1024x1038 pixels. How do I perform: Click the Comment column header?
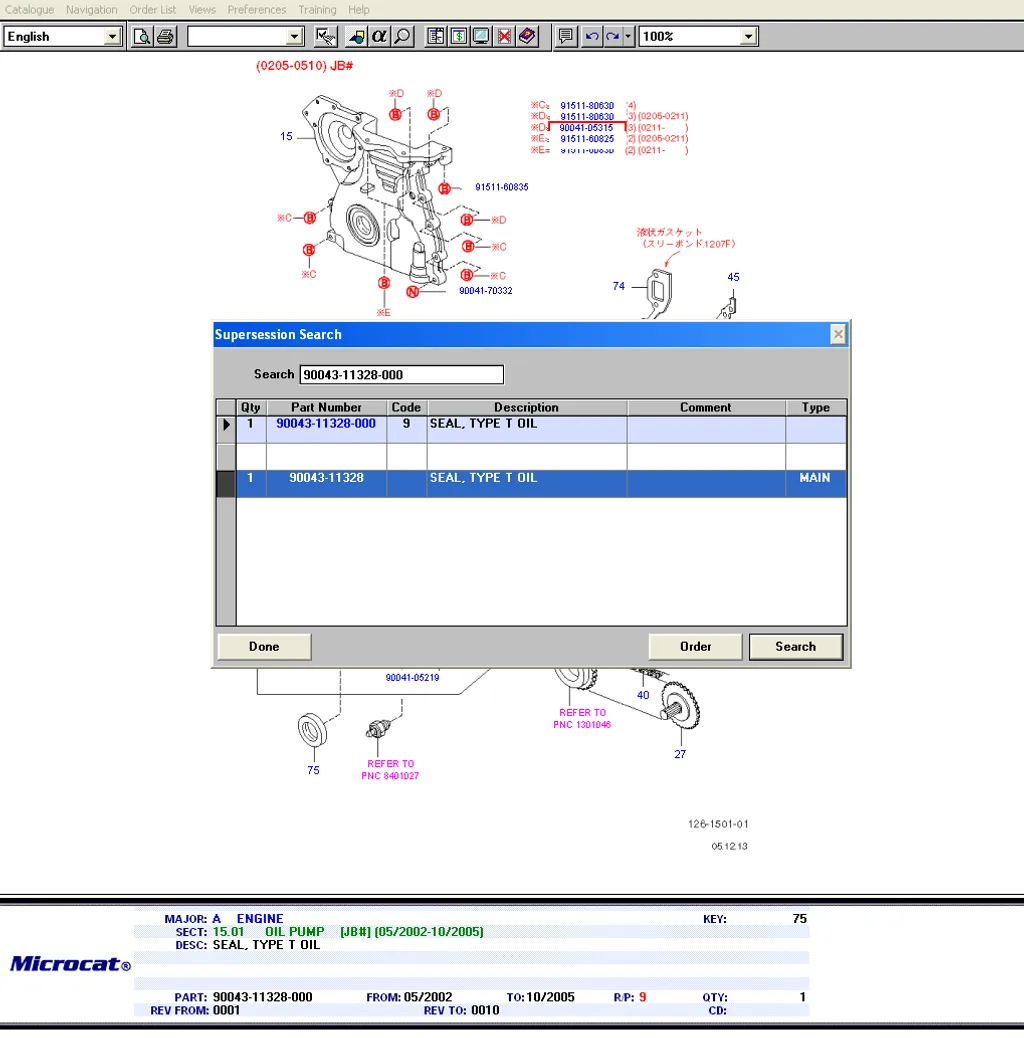706,408
